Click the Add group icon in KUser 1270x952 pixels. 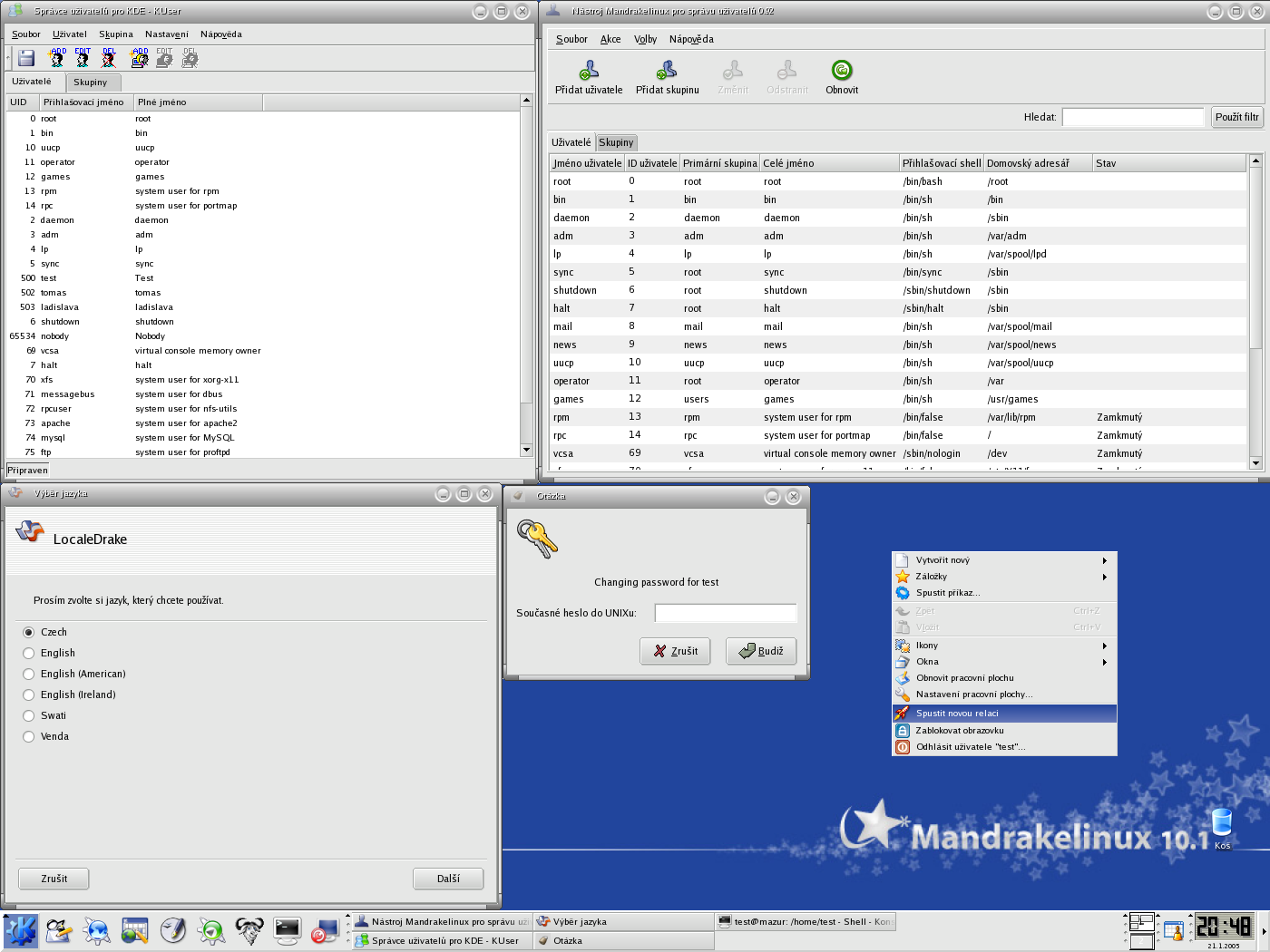point(139,58)
